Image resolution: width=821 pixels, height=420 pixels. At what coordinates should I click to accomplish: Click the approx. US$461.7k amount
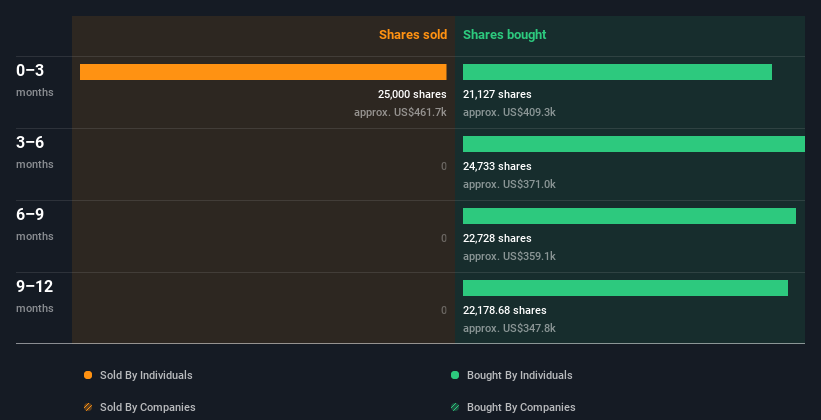coord(400,112)
